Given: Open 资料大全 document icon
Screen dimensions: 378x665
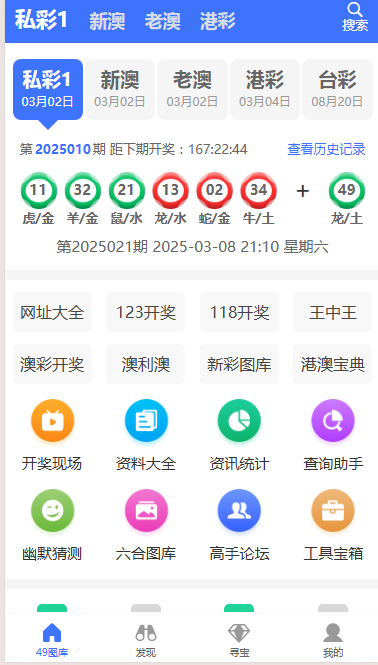Looking at the screenshot, I should click(146, 421).
